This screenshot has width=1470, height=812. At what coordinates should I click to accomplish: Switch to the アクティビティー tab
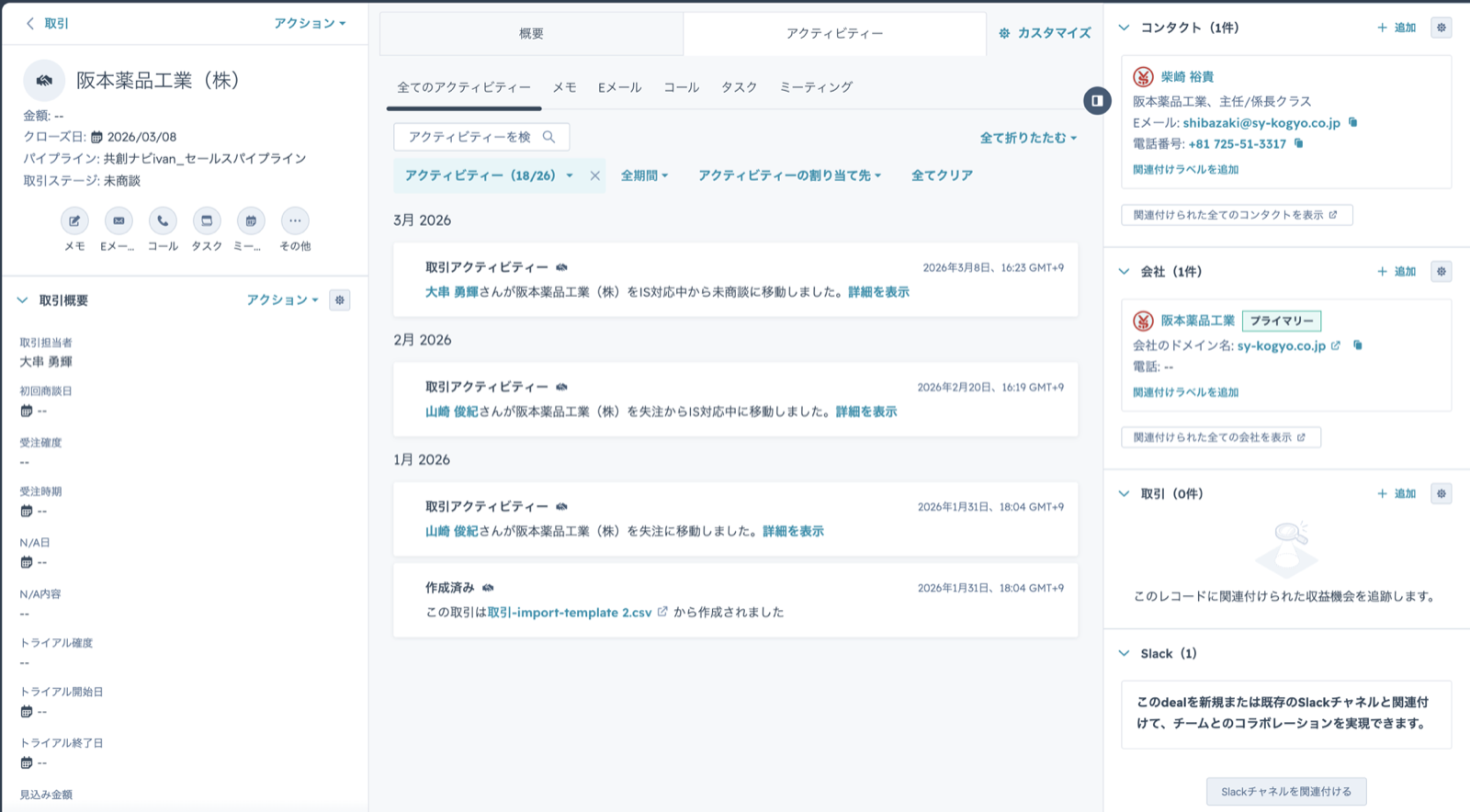coord(834,34)
